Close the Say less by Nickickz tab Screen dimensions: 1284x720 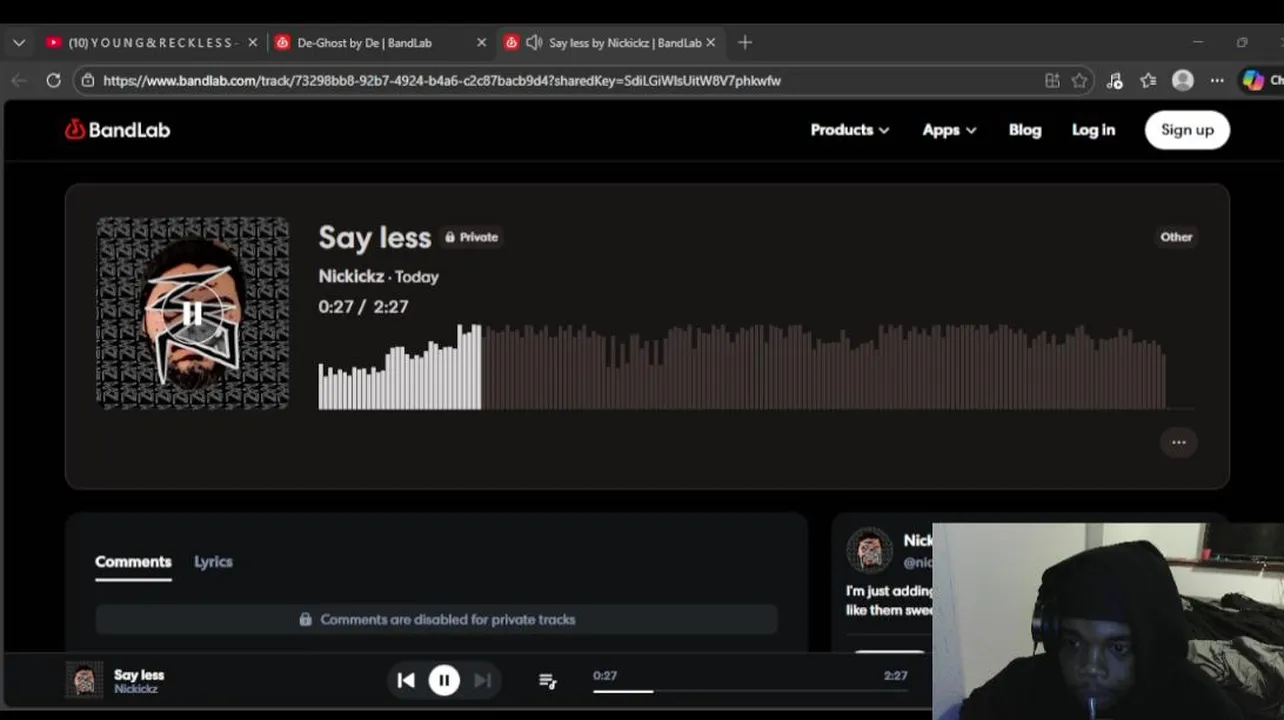click(711, 43)
